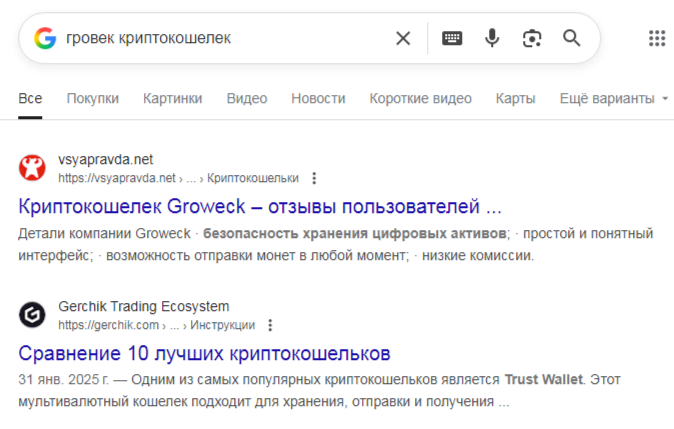The width and height of the screenshot is (674, 429).
Task: Click the Google logo in search bar
Action: (45, 38)
